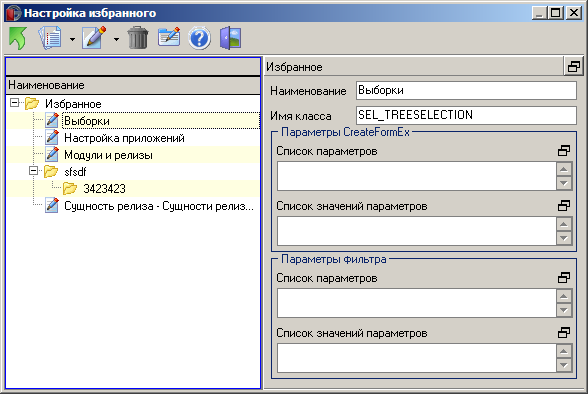Expand filter Список значений параметров window icon

point(564,333)
